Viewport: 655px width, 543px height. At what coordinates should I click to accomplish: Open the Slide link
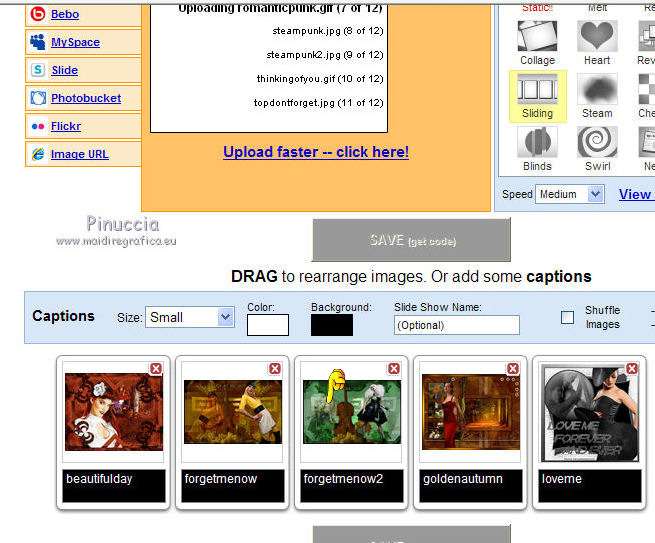click(x=65, y=70)
